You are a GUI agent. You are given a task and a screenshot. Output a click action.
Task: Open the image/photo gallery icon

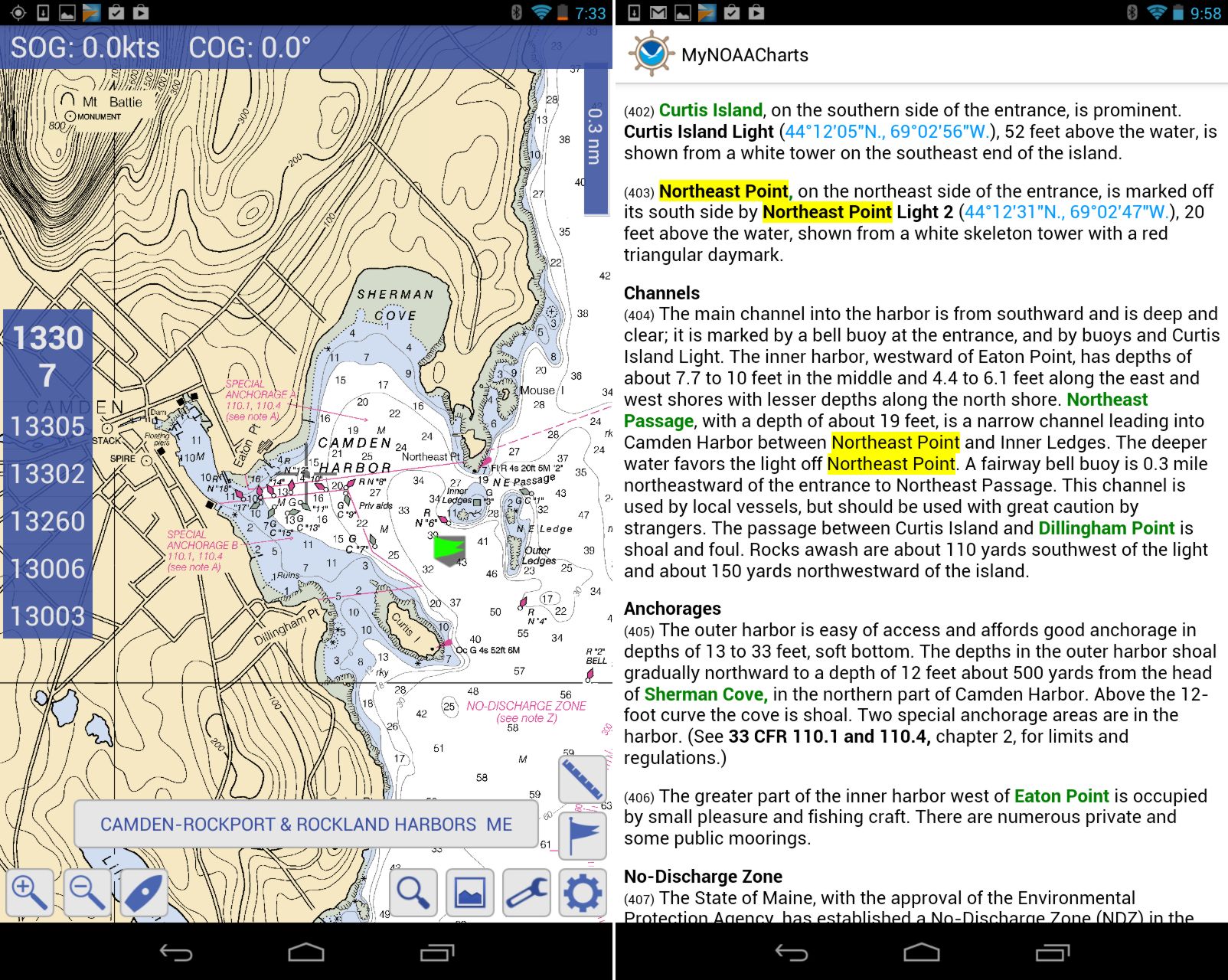point(470,893)
